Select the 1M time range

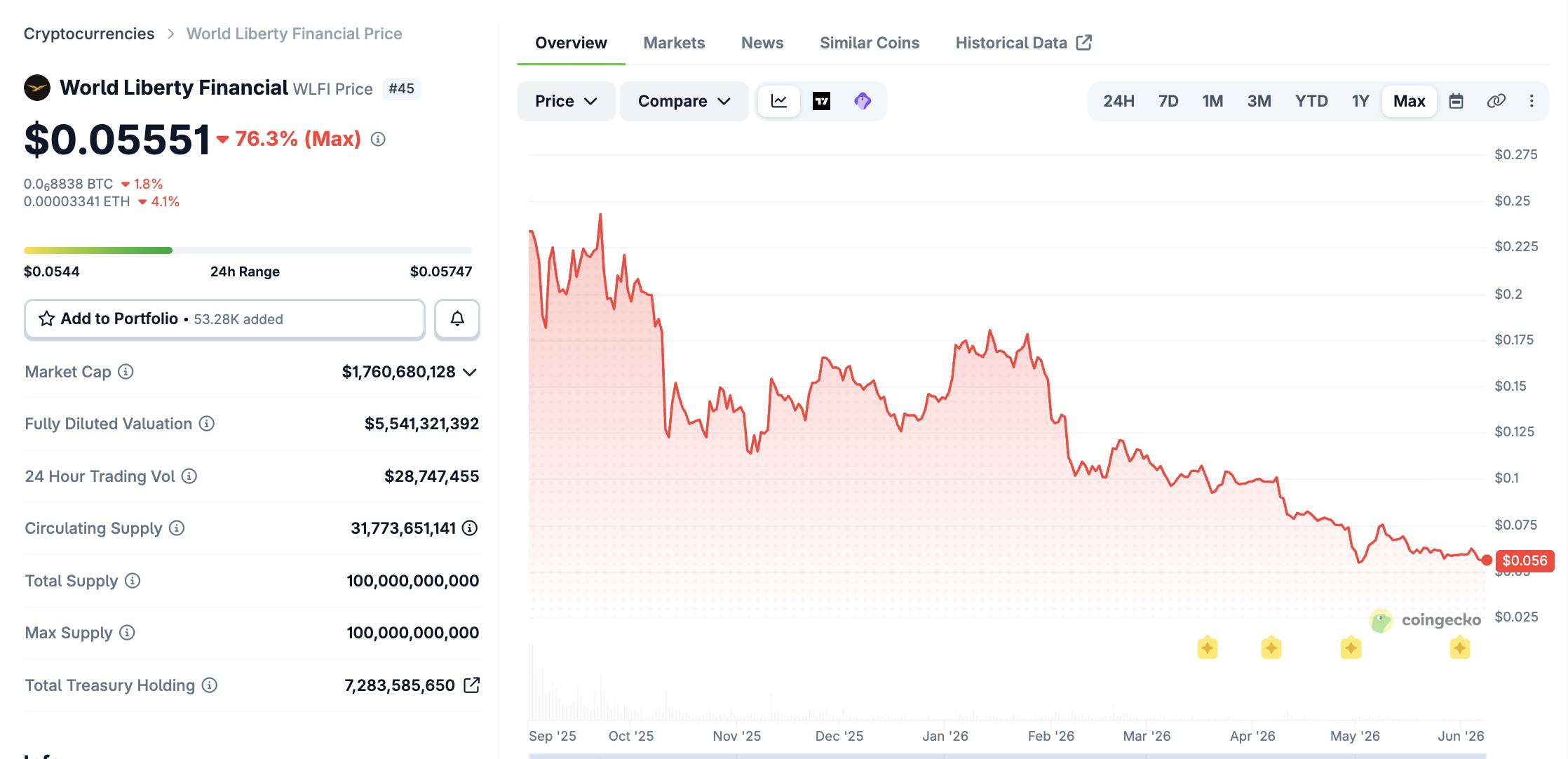(1212, 101)
